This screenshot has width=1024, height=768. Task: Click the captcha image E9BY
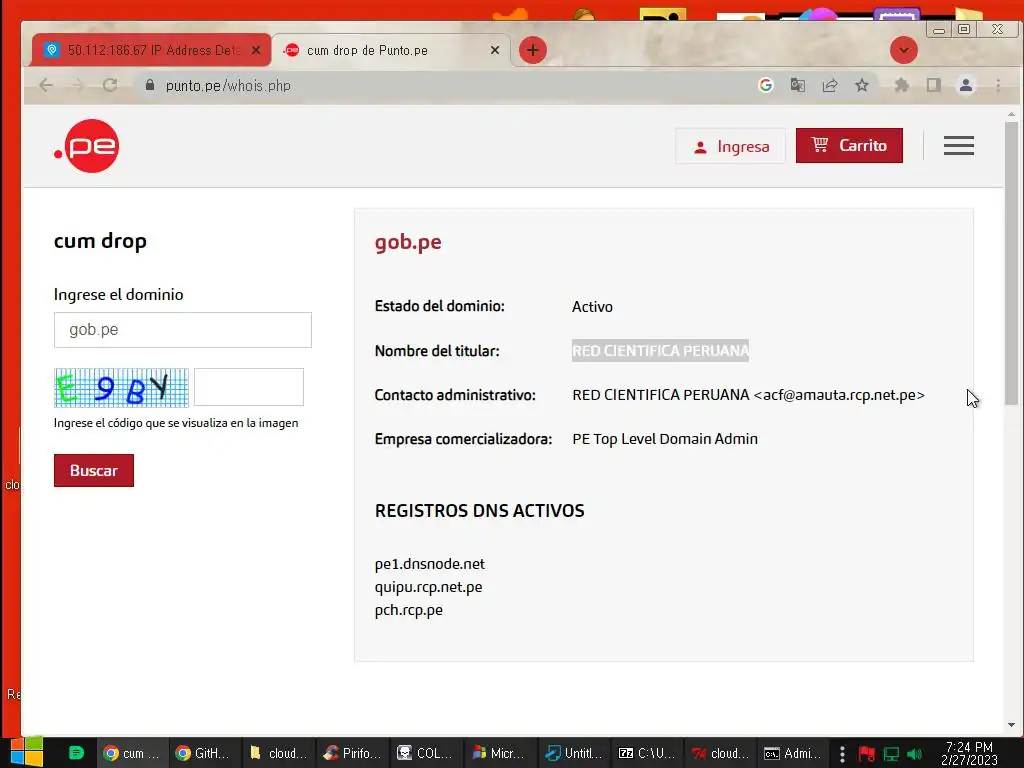(121, 388)
